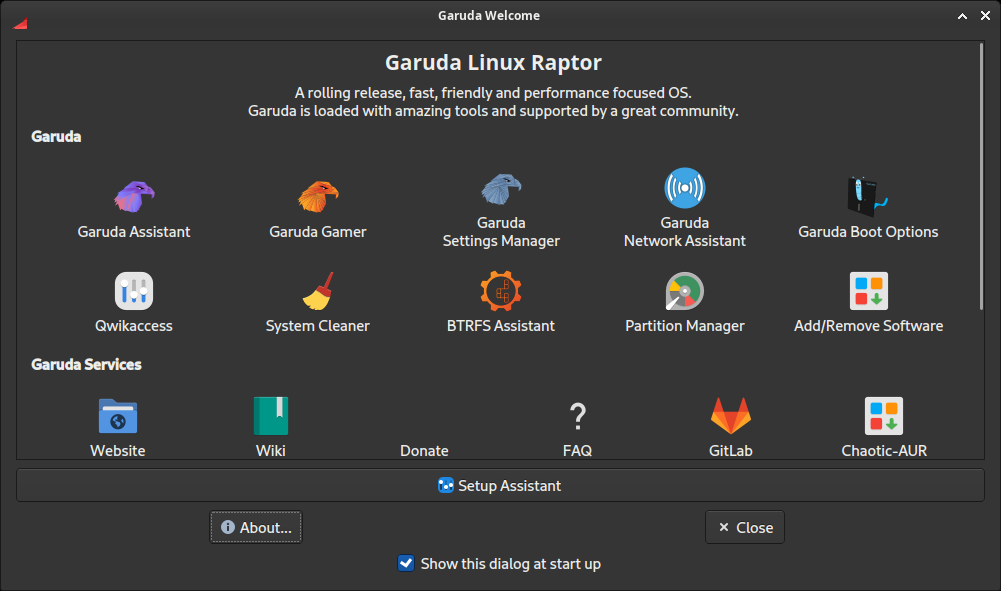Open Garuda Assistant purple eagle icon
The width and height of the screenshot is (1001, 591).
pos(134,196)
